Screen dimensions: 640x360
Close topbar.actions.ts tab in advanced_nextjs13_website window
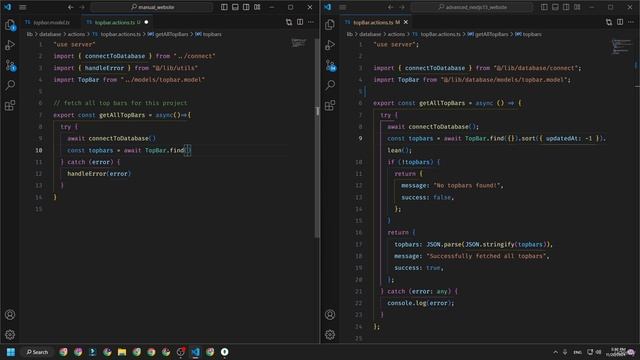406,22
